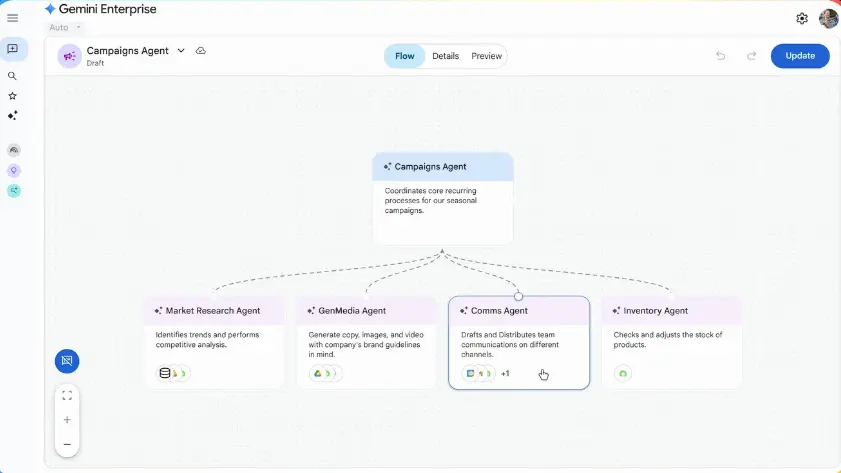Show Comms Agent's +1 additional tools

505,374
